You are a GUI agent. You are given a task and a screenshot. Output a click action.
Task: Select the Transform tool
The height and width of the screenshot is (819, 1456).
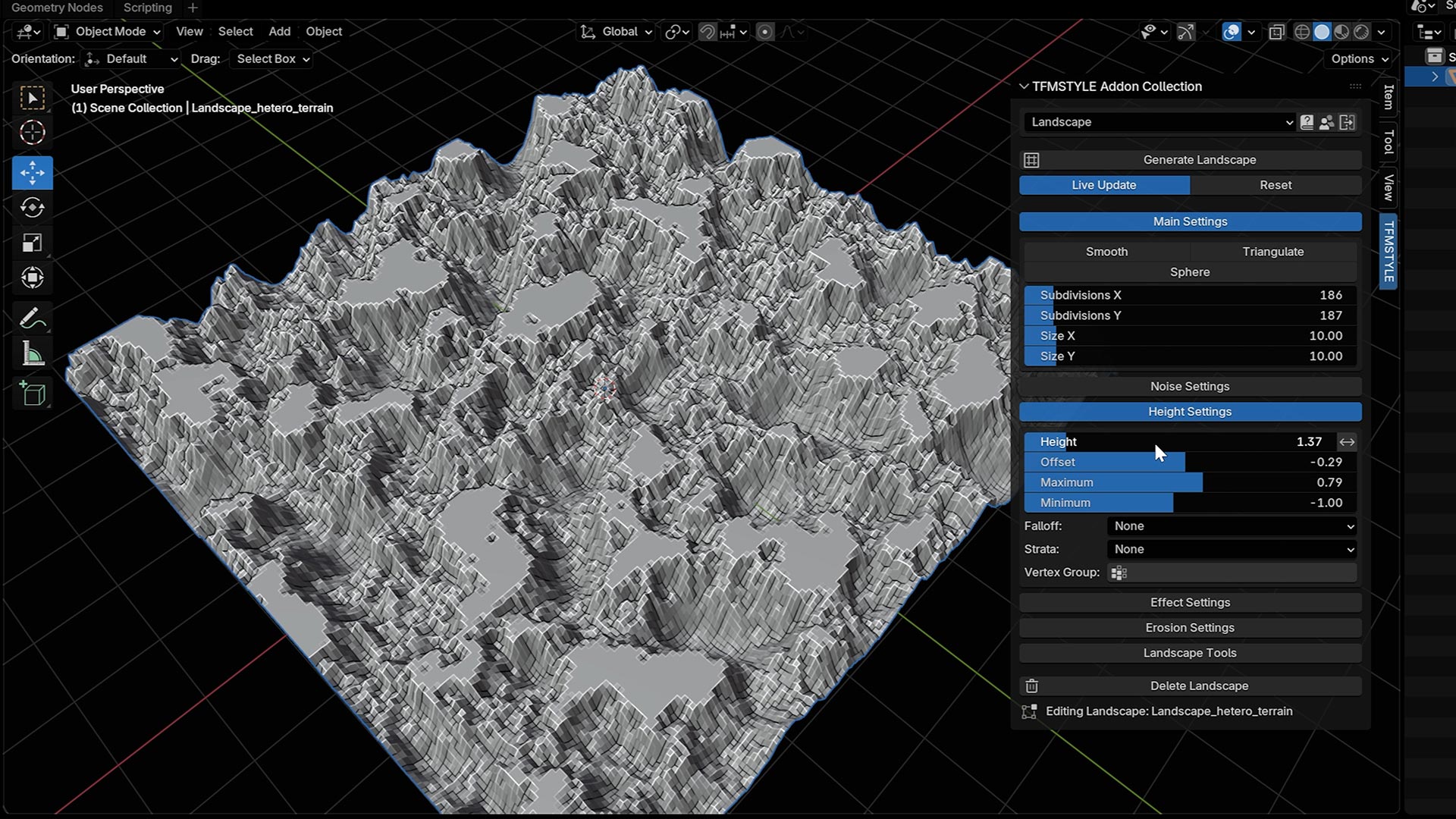pyautogui.click(x=32, y=278)
